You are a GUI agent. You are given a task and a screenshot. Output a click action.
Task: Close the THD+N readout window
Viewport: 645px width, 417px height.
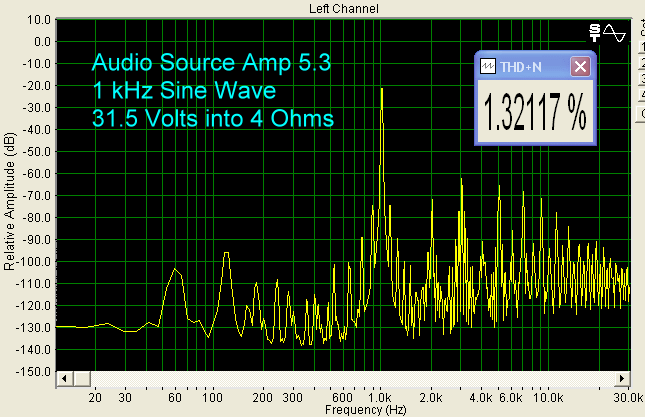tap(580, 66)
